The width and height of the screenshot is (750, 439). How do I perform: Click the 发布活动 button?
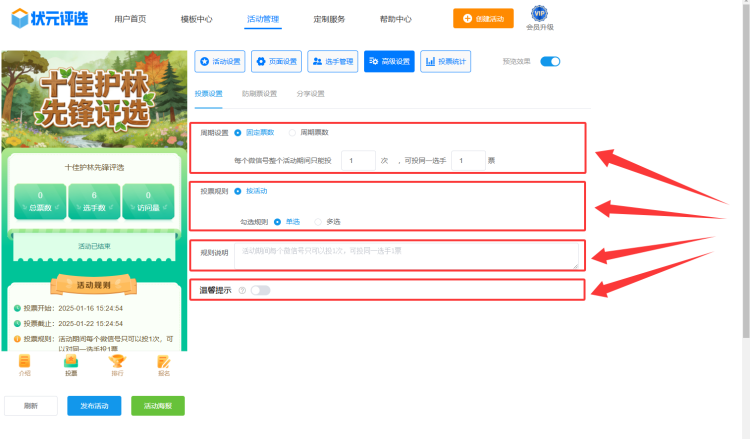click(94, 406)
